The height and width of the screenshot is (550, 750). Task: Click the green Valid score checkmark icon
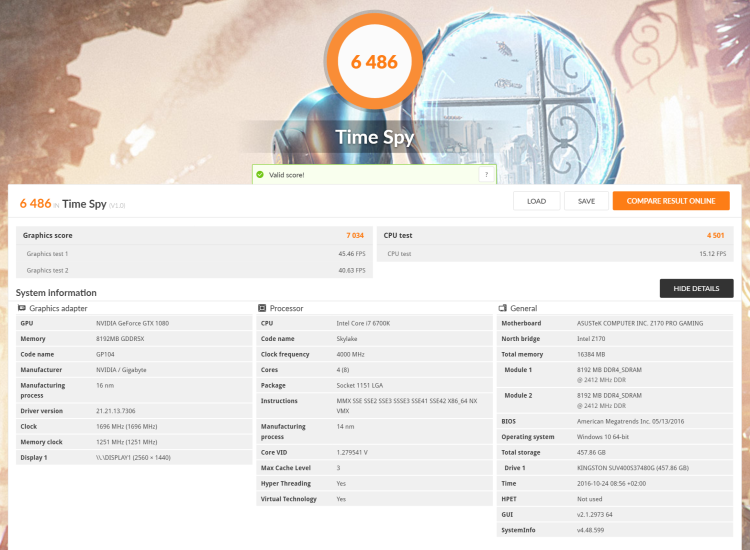[x=260, y=175]
